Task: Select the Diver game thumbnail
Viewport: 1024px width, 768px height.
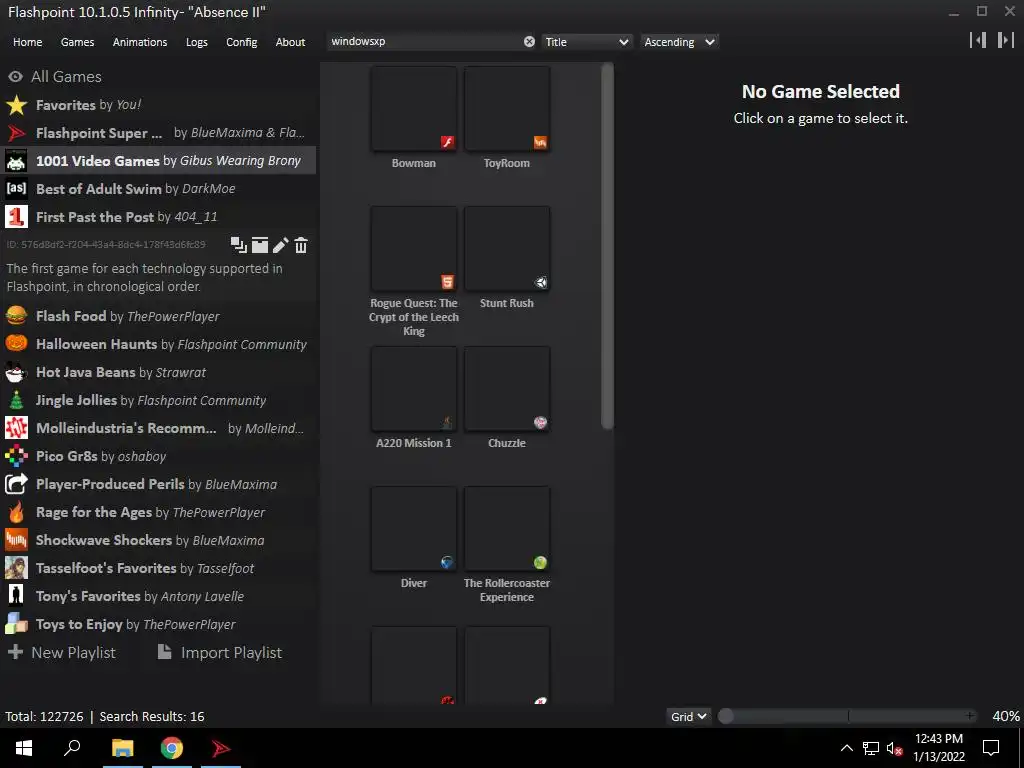Action: click(413, 528)
